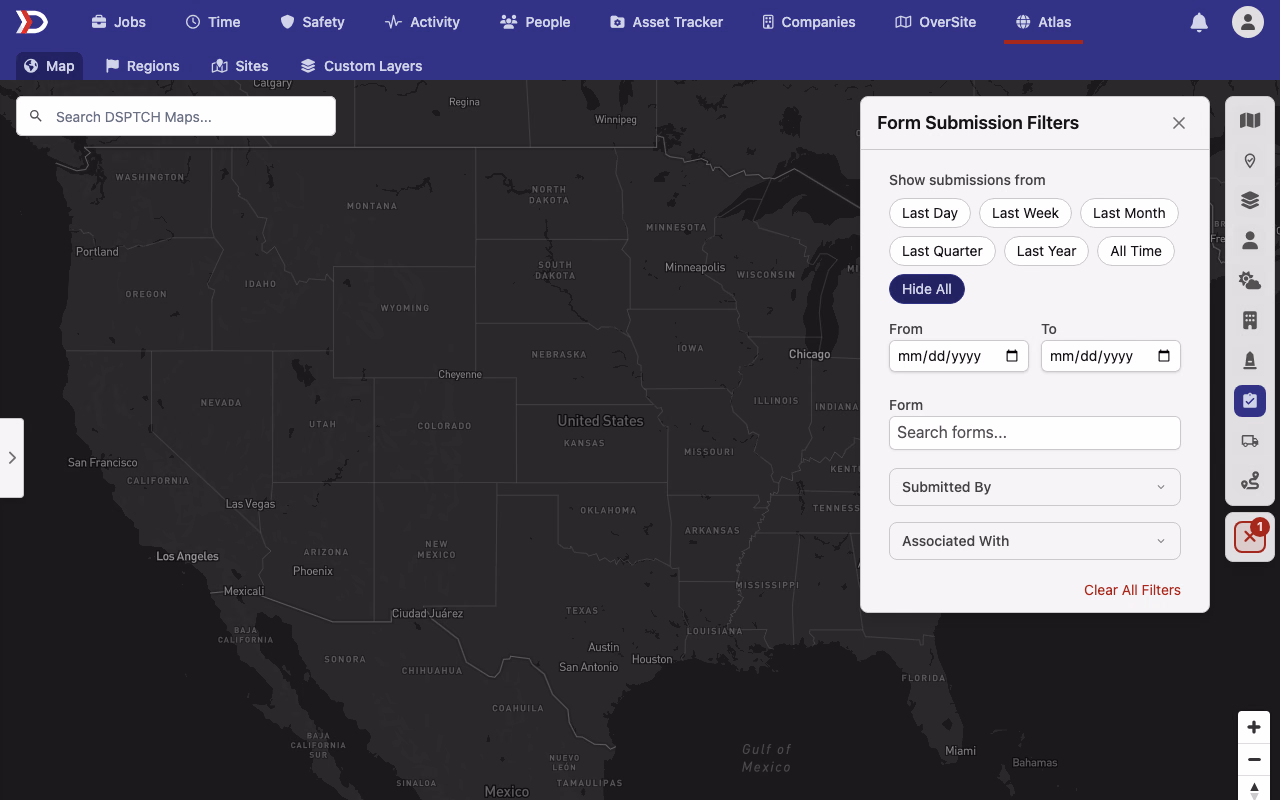Open the Jobs menu

click(x=118, y=22)
